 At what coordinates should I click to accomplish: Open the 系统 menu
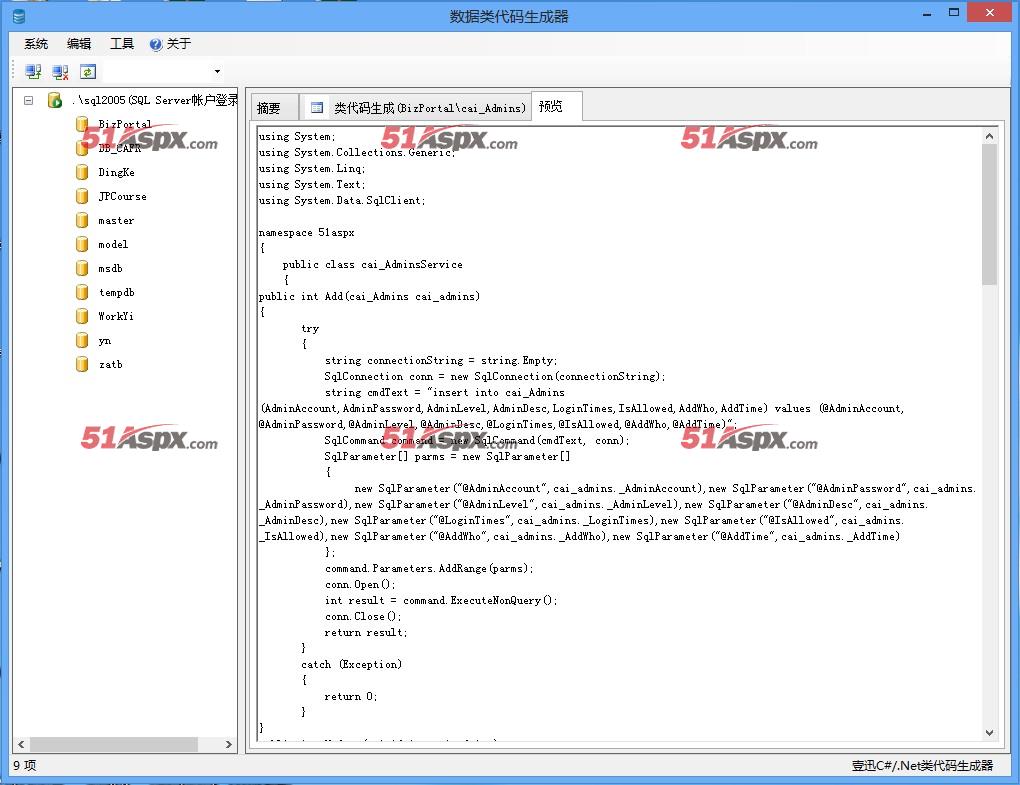36,44
